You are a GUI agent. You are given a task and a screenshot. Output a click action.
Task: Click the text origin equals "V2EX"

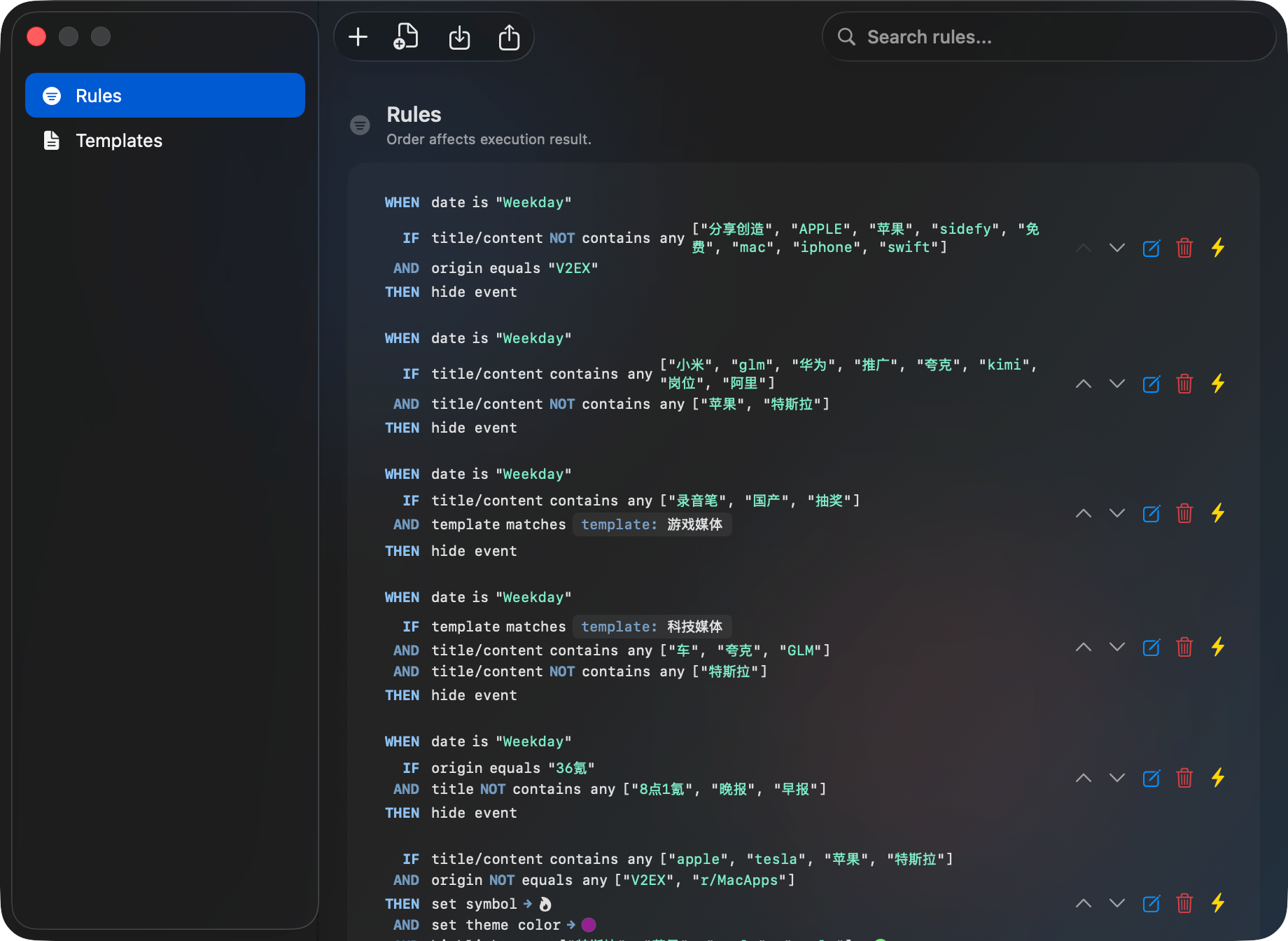click(x=514, y=268)
